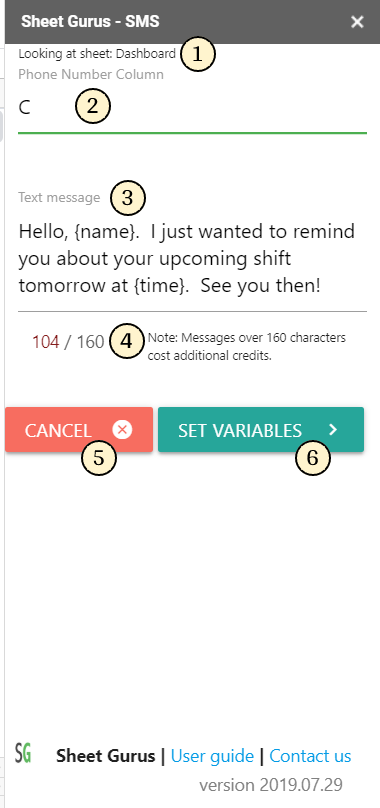Click the SG logo icon
This screenshot has width=380, height=808.
23,753
